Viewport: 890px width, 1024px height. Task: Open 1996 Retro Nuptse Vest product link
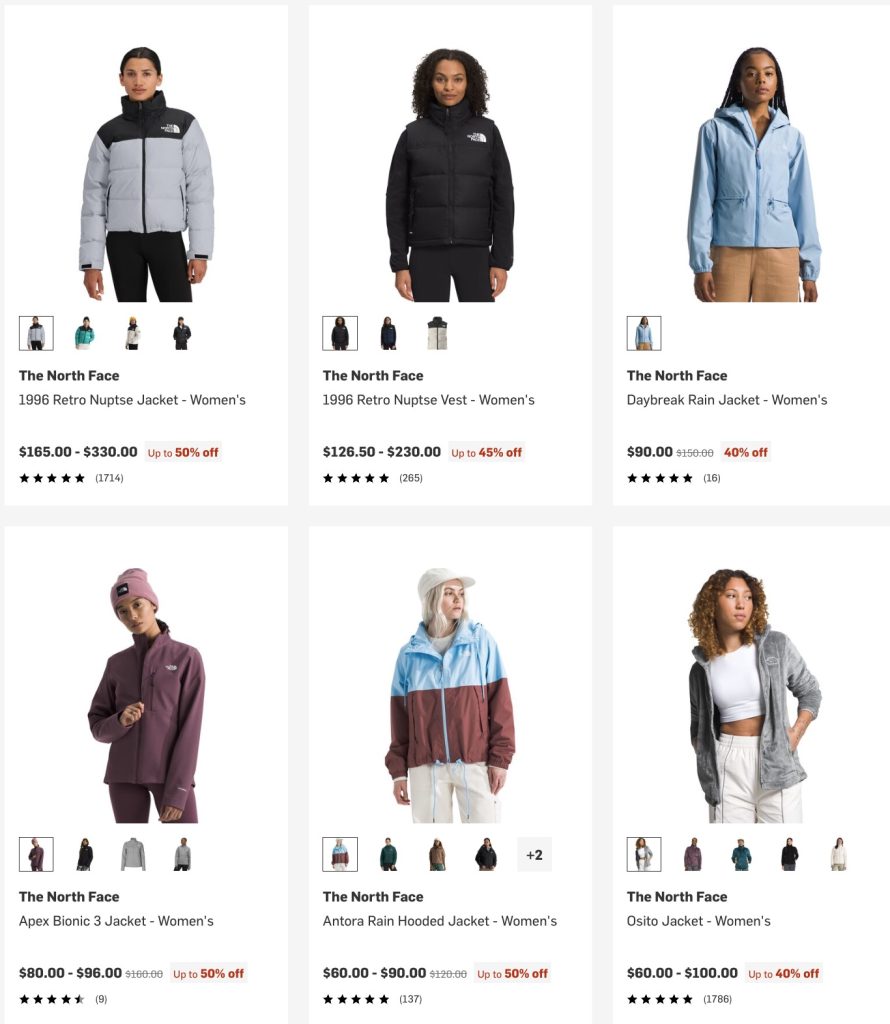point(428,400)
